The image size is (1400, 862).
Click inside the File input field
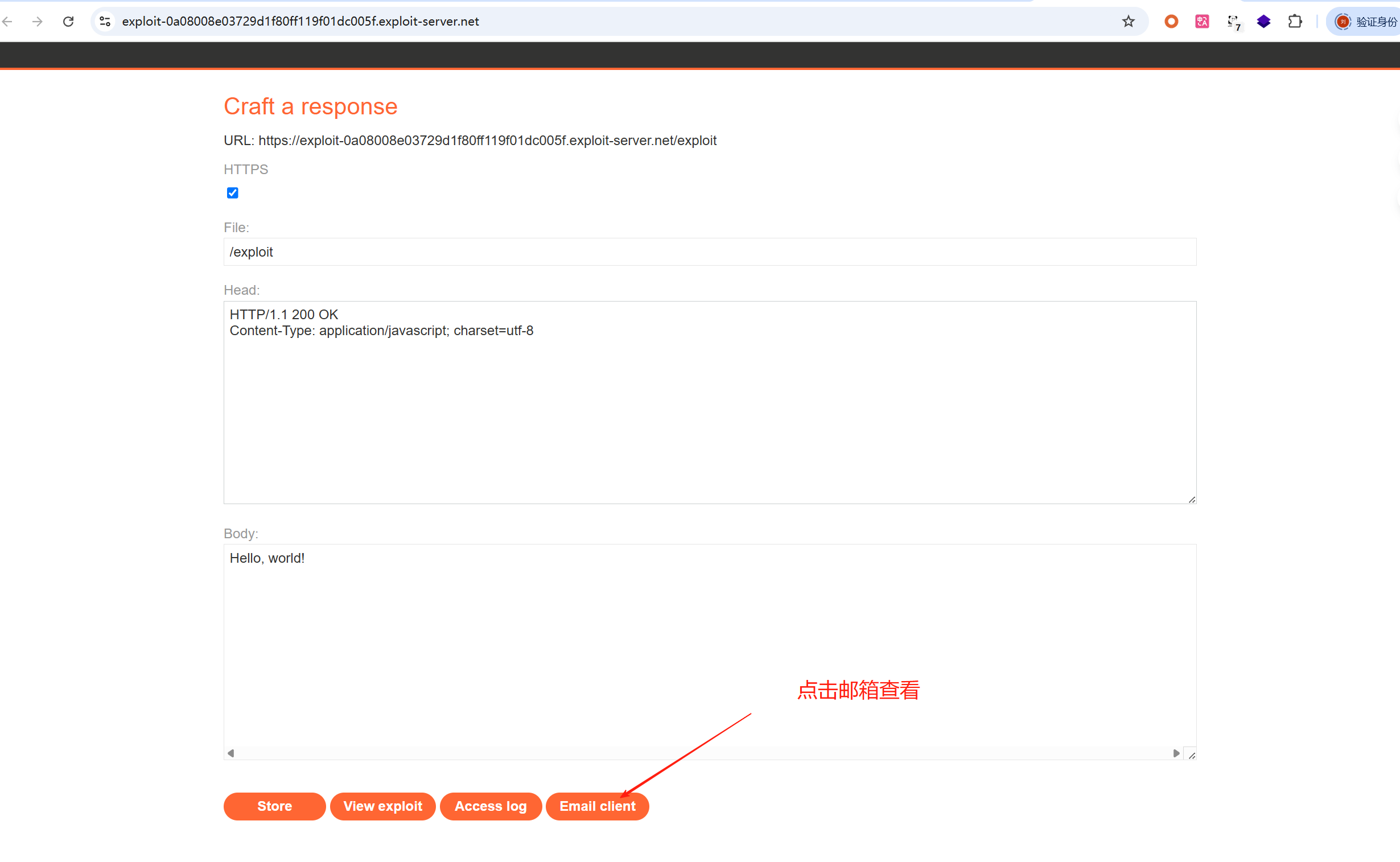pos(710,252)
